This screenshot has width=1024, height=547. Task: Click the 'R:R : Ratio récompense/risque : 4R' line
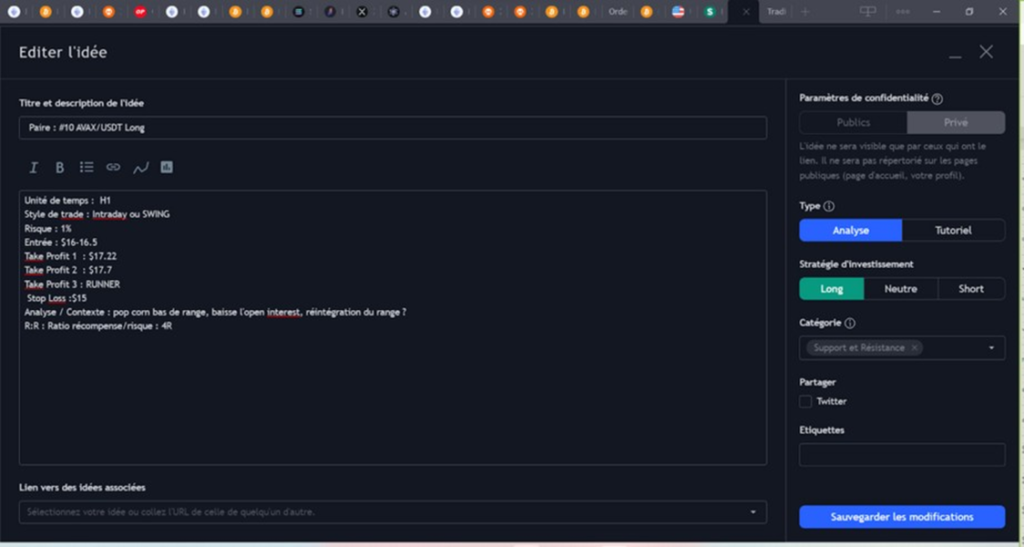99,326
